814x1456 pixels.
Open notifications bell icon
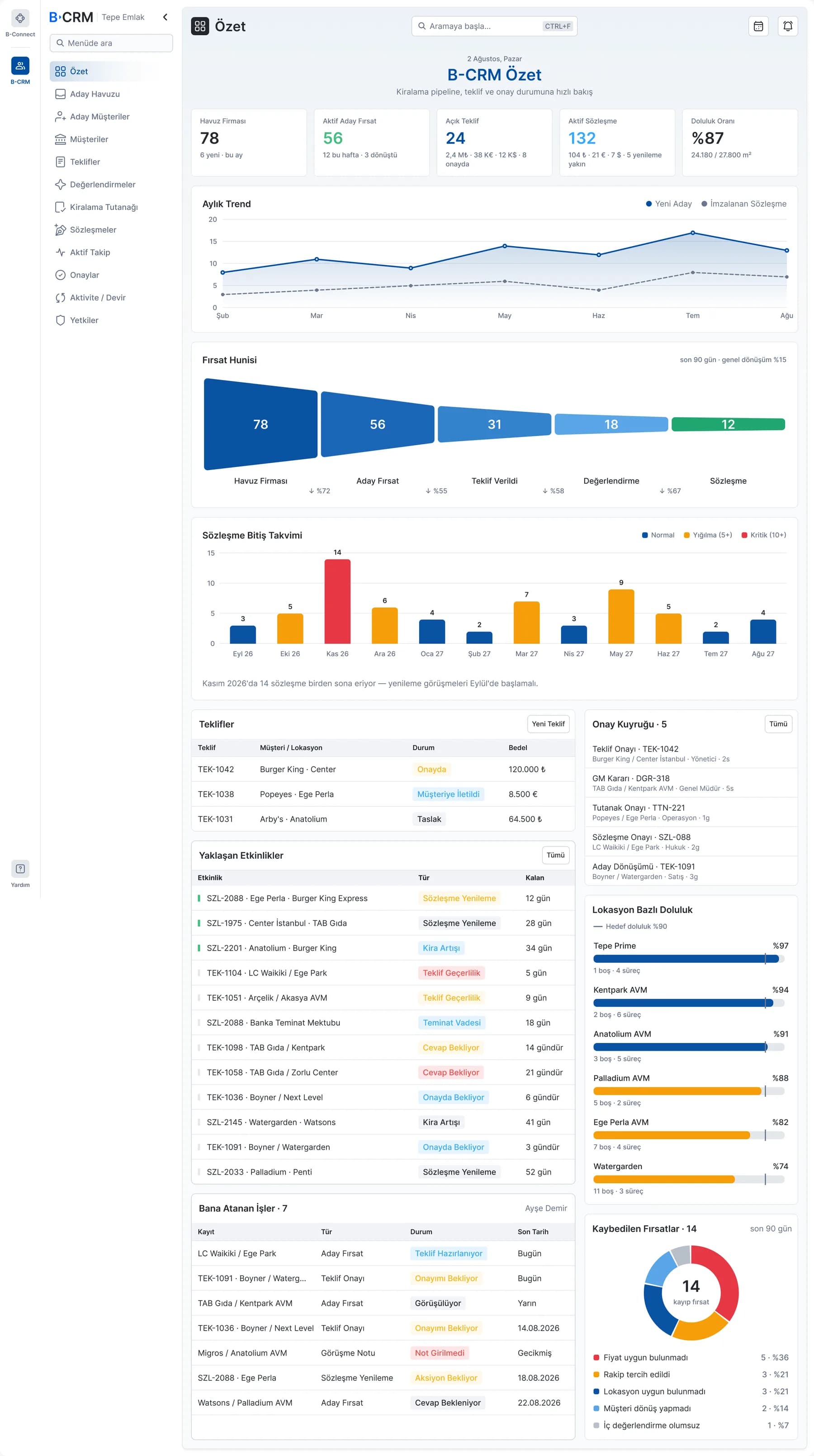coord(787,26)
